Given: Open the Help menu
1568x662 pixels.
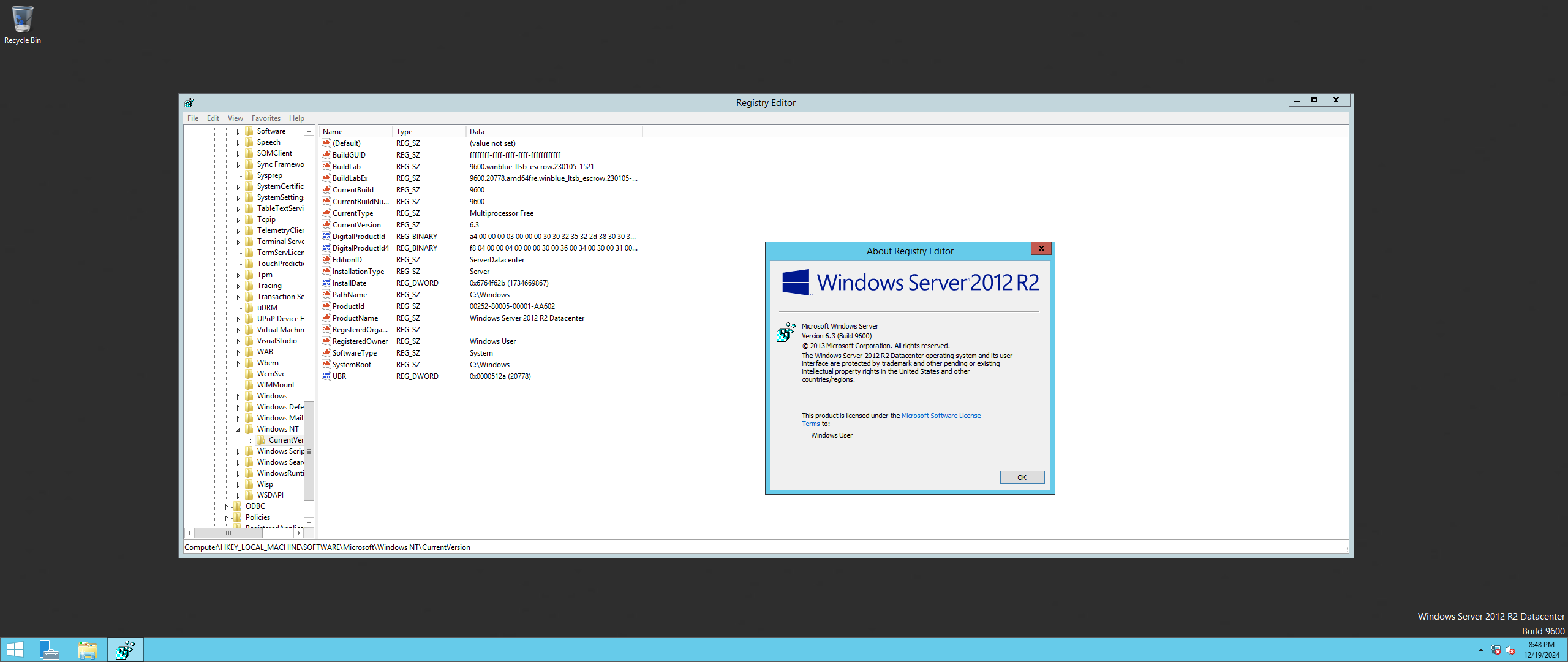Looking at the screenshot, I should tap(296, 118).
